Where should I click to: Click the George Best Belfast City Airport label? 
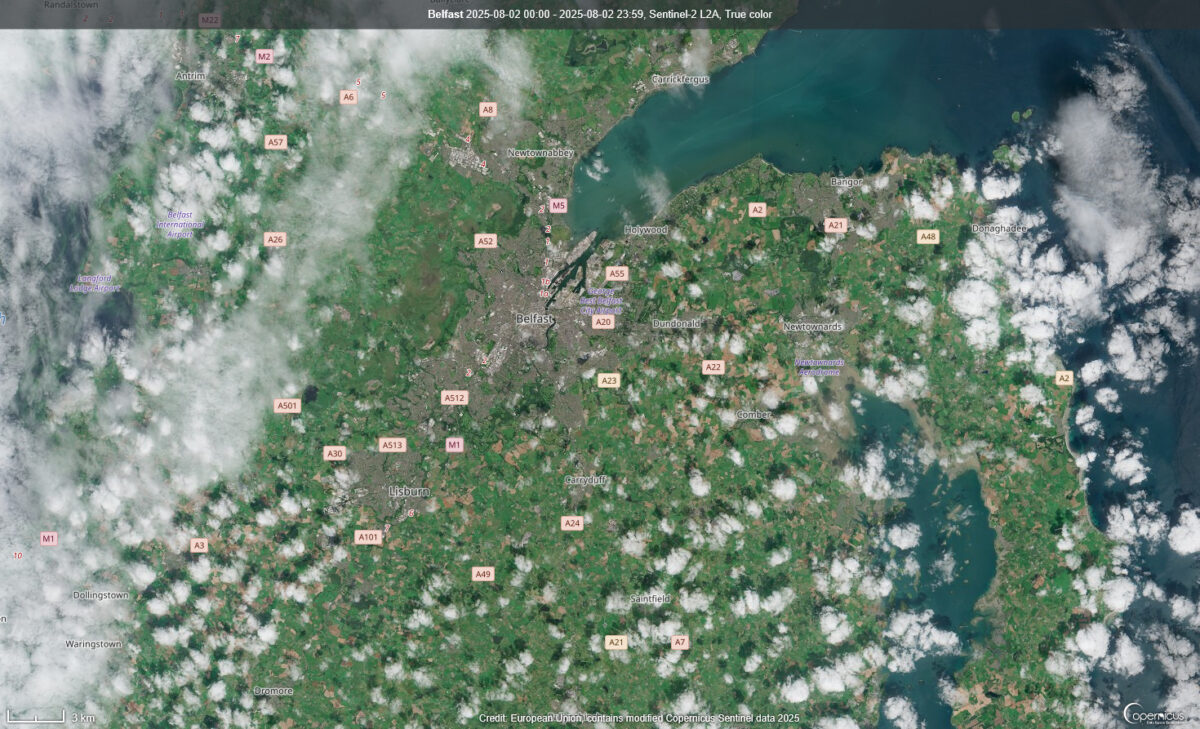601,300
